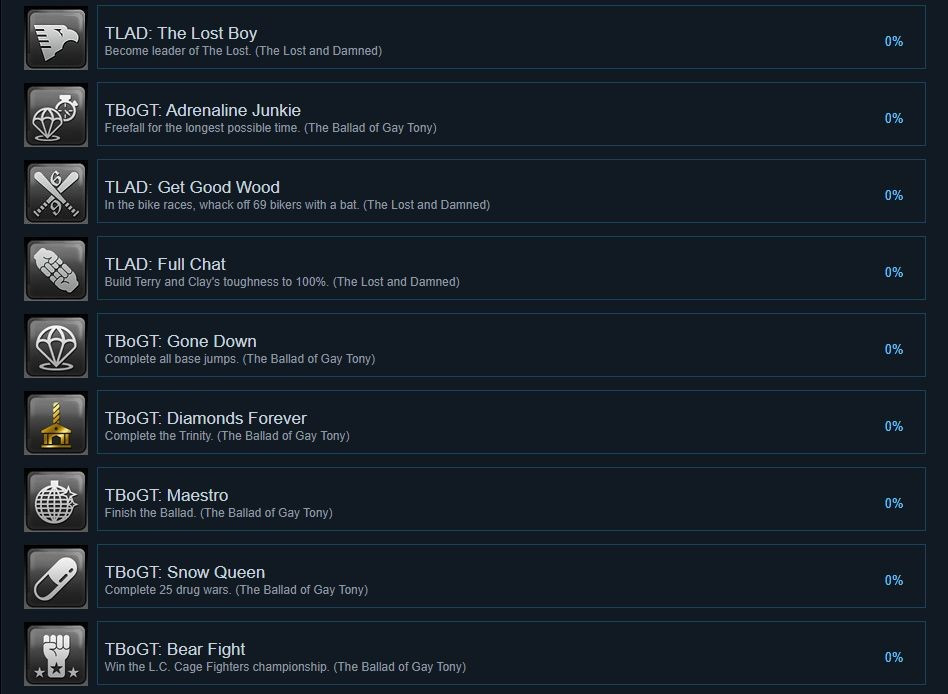This screenshot has height=694, width=948.
Task: Open the TLAD: The Lost Boy title
Action: click(x=181, y=33)
